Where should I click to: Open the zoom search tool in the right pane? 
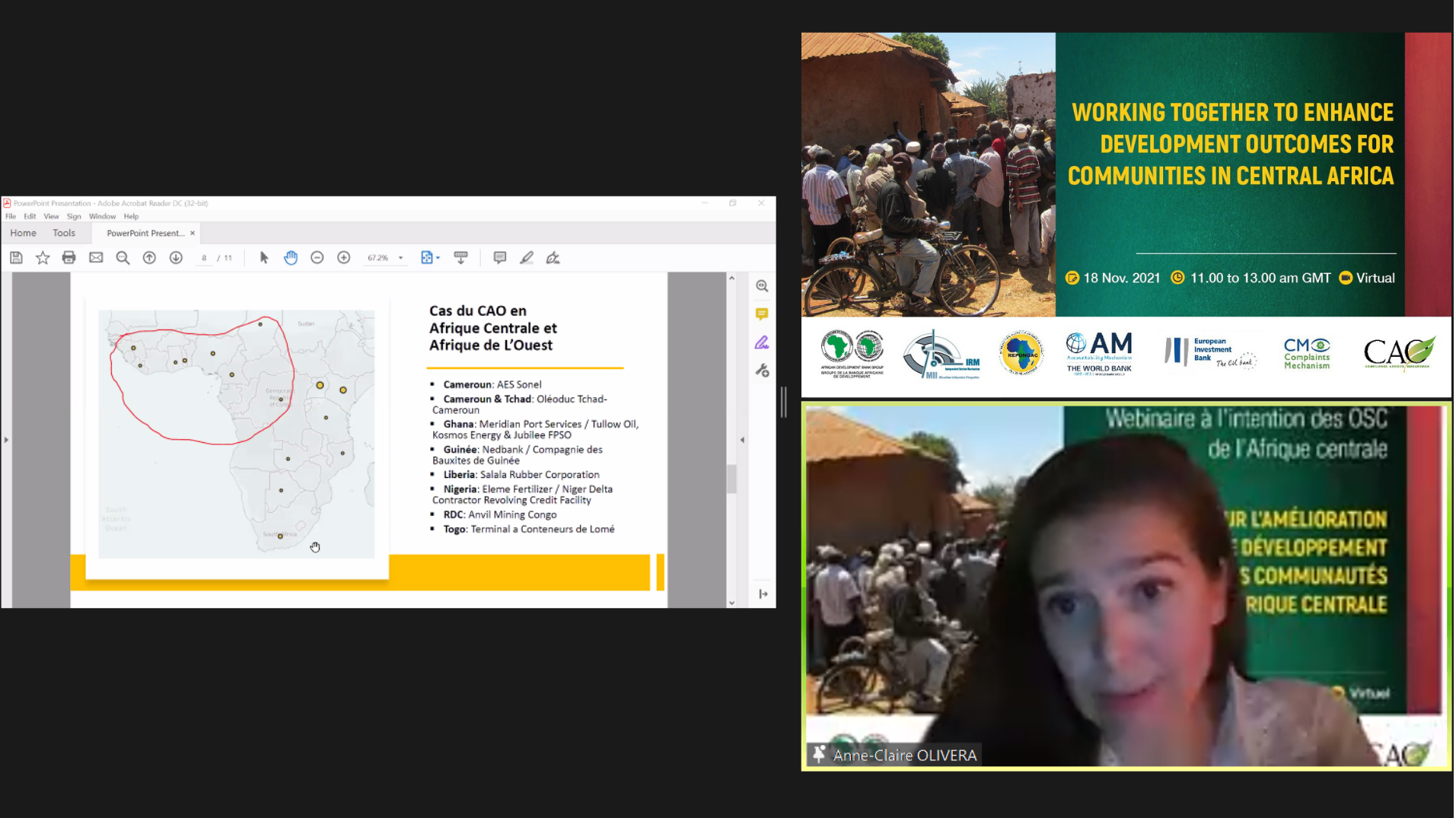click(762, 286)
